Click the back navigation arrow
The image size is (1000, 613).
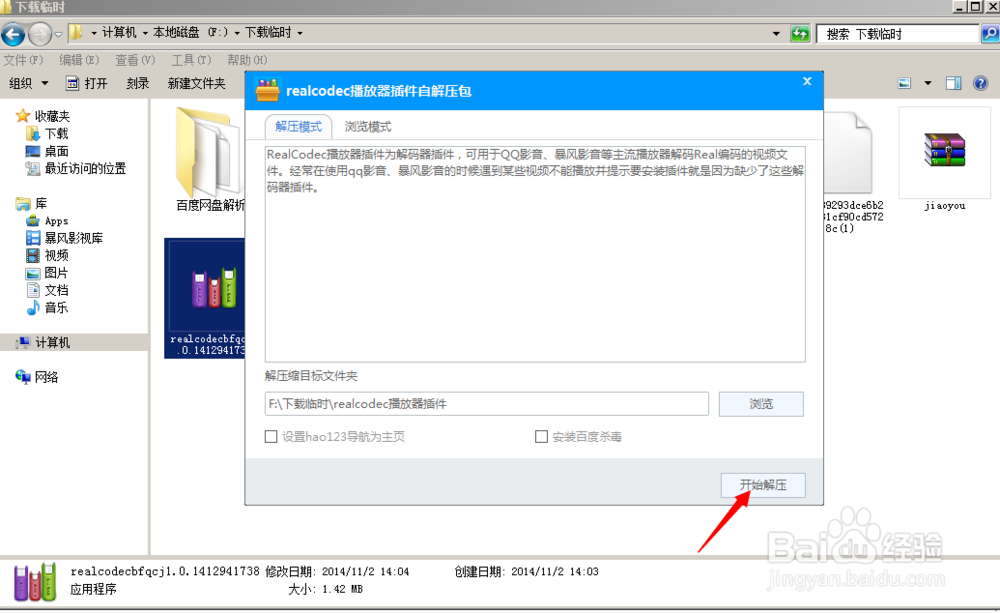coord(14,33)
